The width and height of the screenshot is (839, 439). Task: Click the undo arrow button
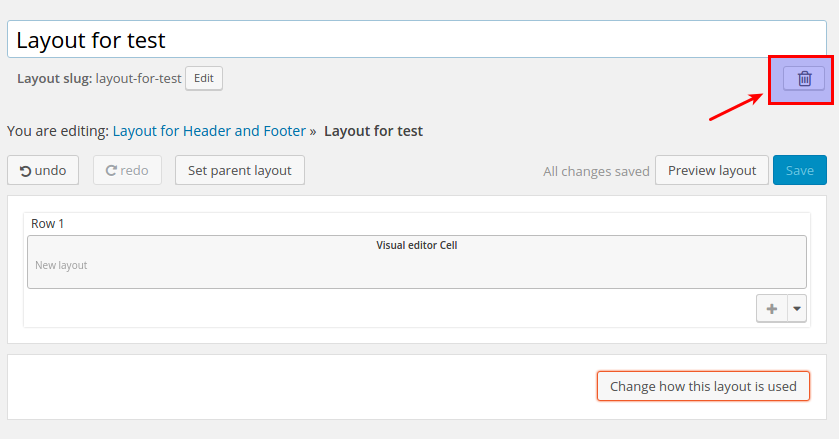[x=43, y=170]
